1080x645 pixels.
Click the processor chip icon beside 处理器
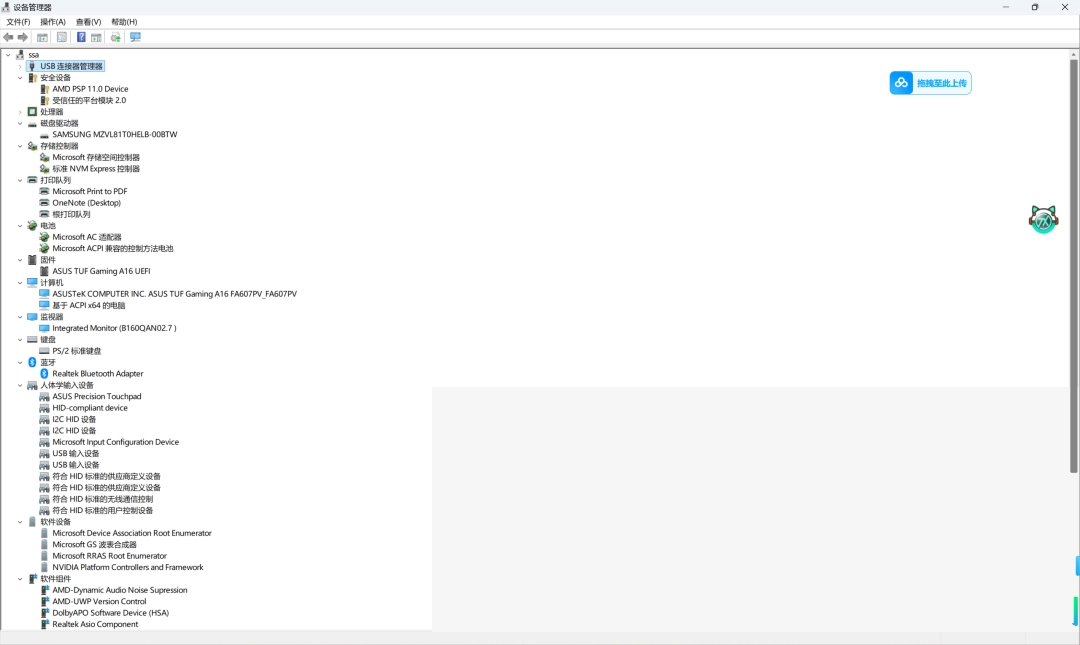[32, 112]
